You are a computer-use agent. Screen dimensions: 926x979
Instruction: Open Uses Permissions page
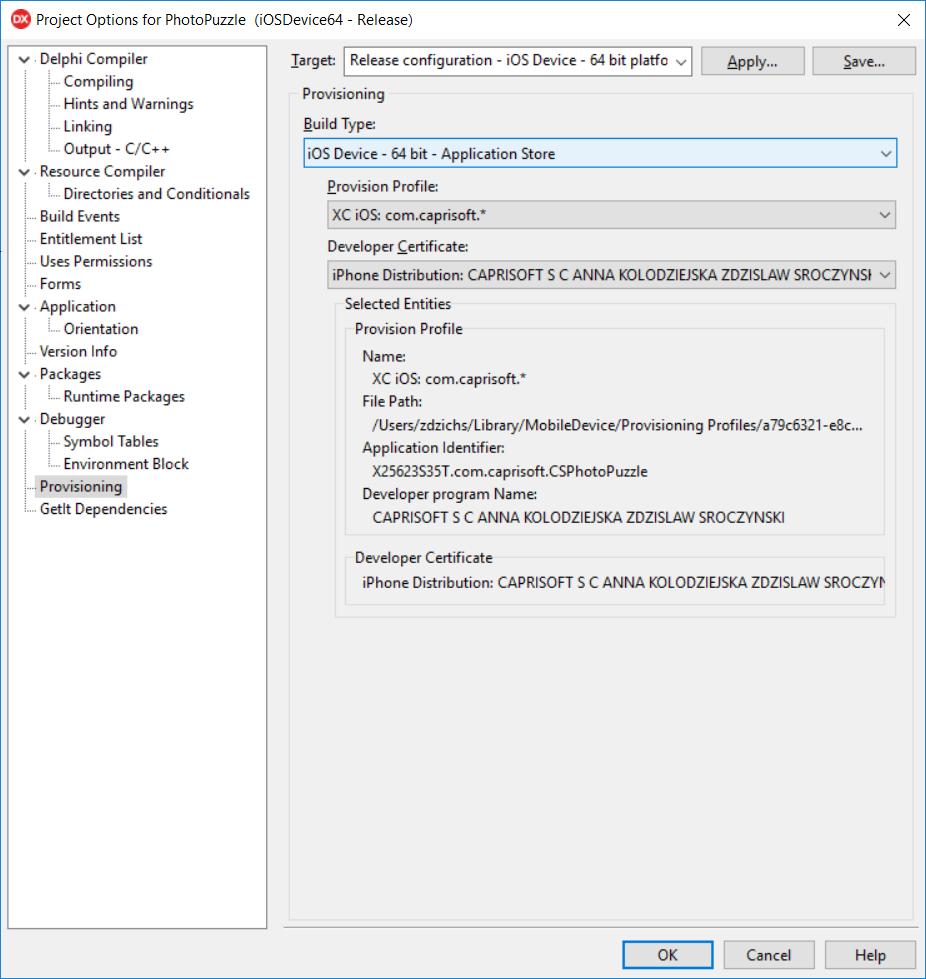point(96,261)
